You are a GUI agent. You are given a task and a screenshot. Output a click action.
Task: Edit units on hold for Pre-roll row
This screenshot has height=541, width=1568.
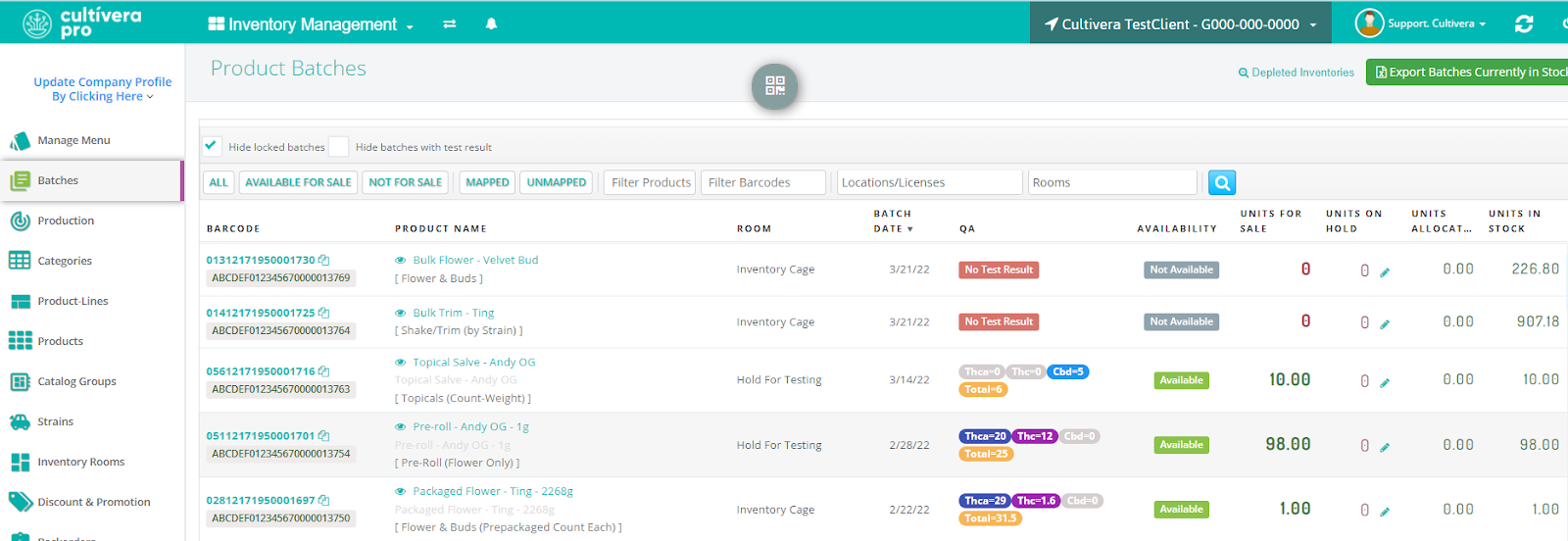click(x=1385, y=448)
